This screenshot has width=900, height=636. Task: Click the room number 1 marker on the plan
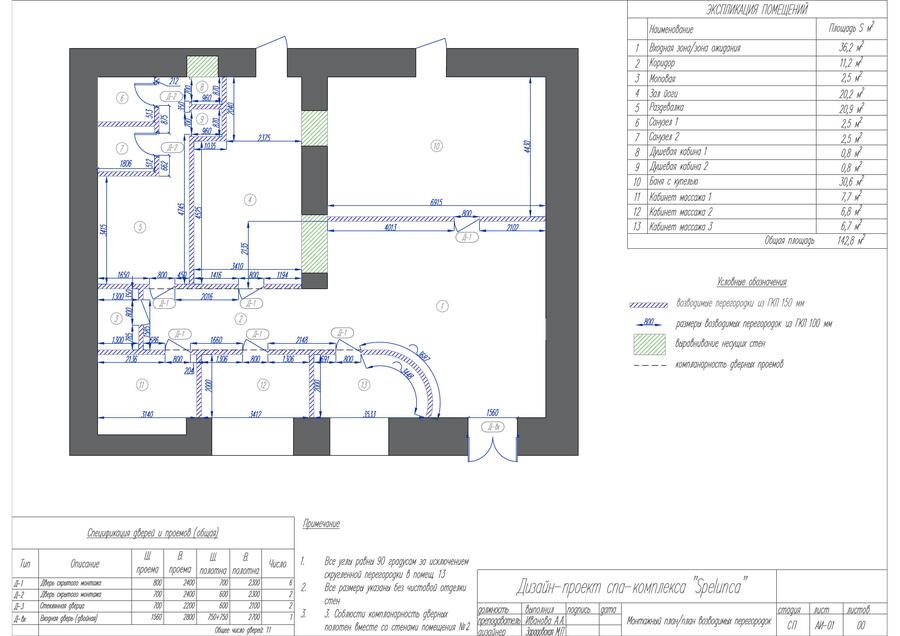click(x=442, y=306)
